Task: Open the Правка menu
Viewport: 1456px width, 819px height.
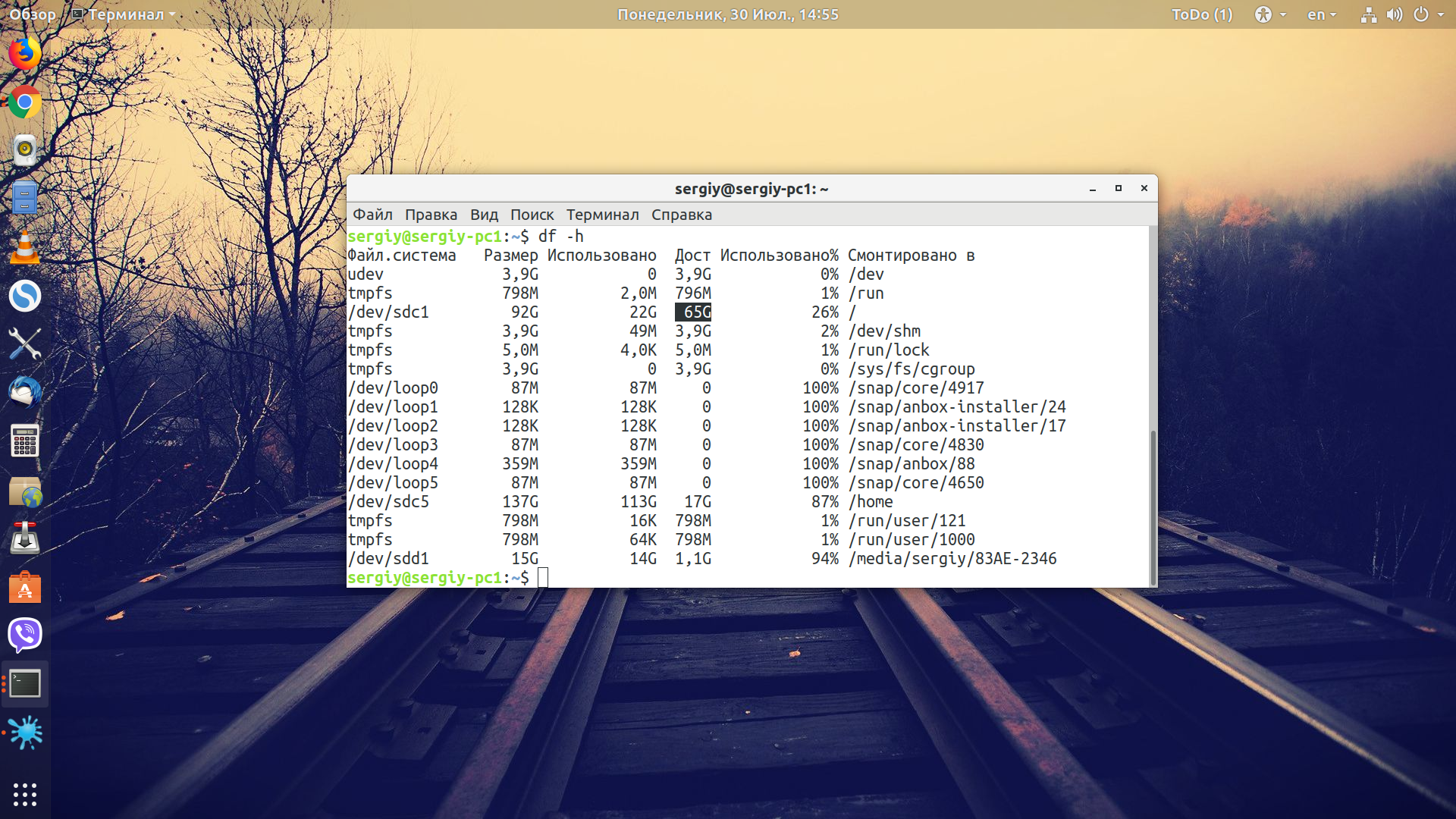Action: 431,215
